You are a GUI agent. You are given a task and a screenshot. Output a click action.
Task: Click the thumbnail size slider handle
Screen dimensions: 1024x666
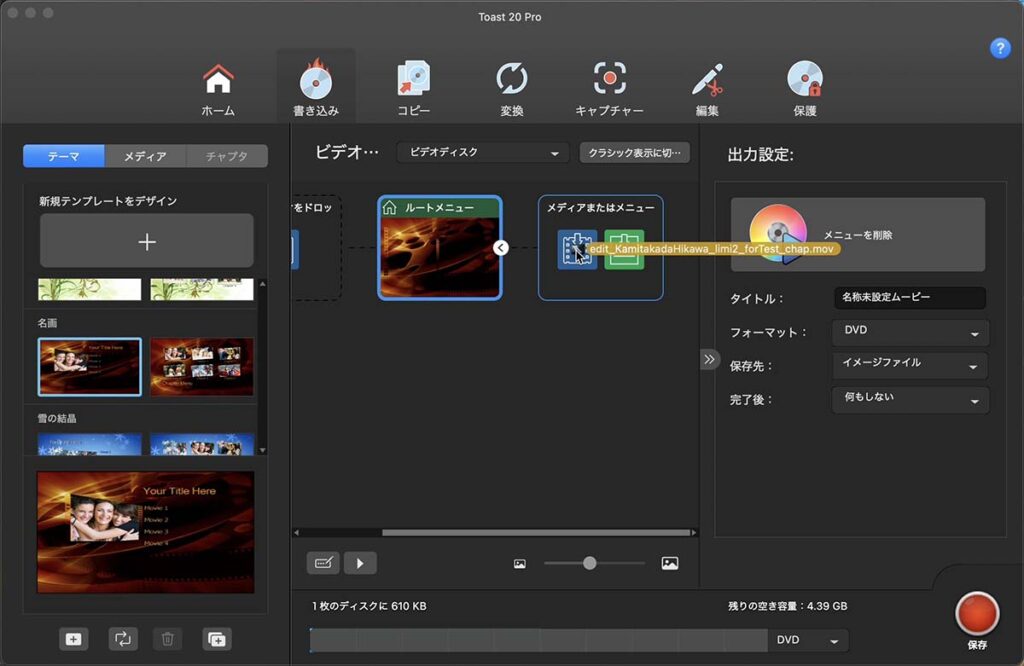point(589,563)
